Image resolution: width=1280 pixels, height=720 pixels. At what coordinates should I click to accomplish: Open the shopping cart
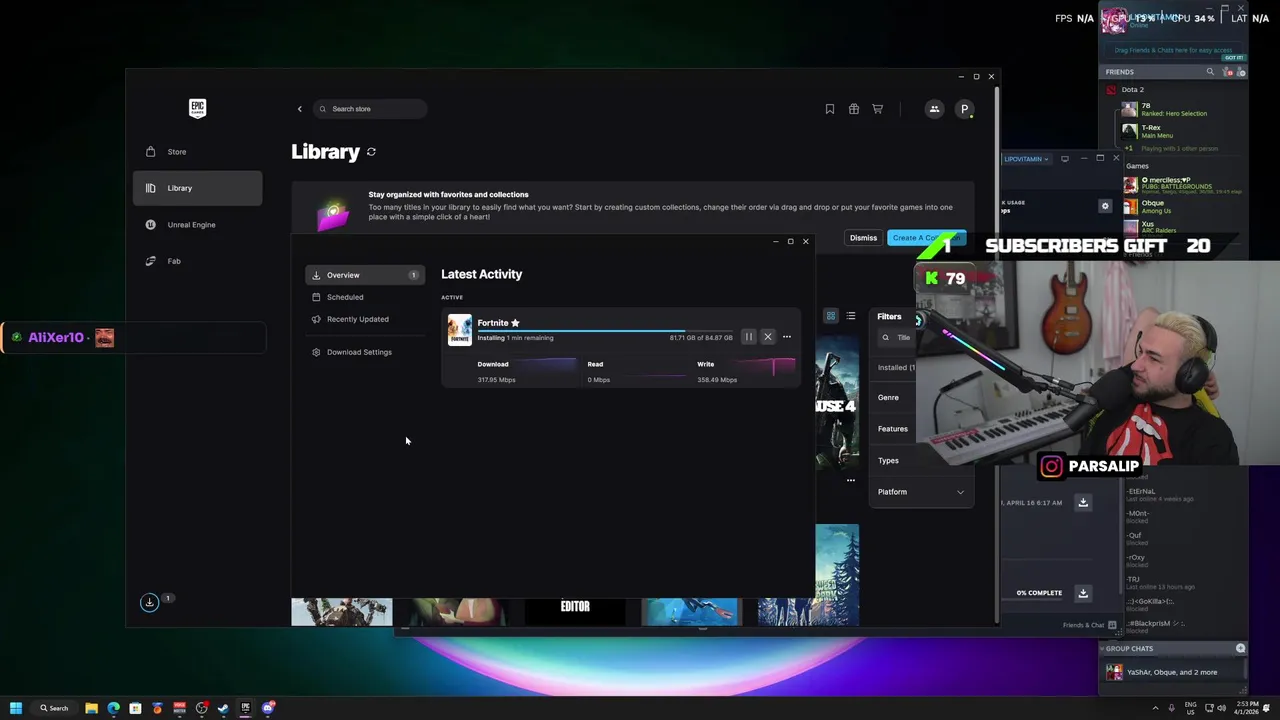(x=878, y=109)
